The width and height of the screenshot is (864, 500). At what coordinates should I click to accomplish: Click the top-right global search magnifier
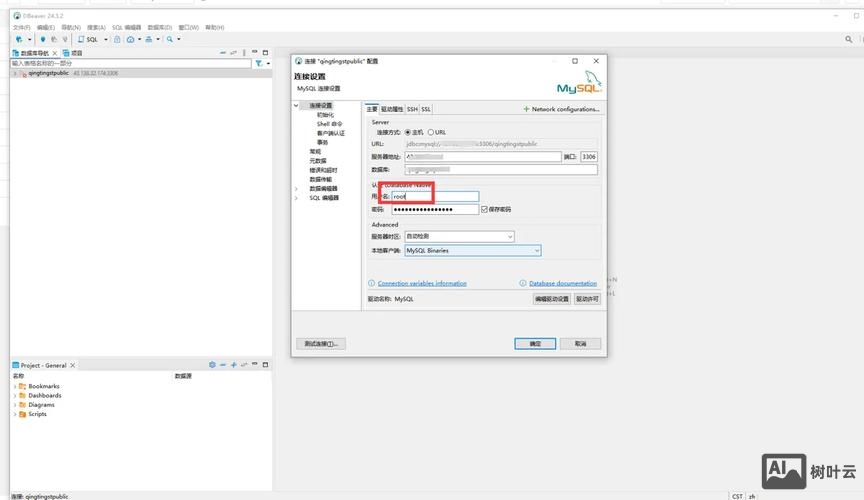click(848, 39)
